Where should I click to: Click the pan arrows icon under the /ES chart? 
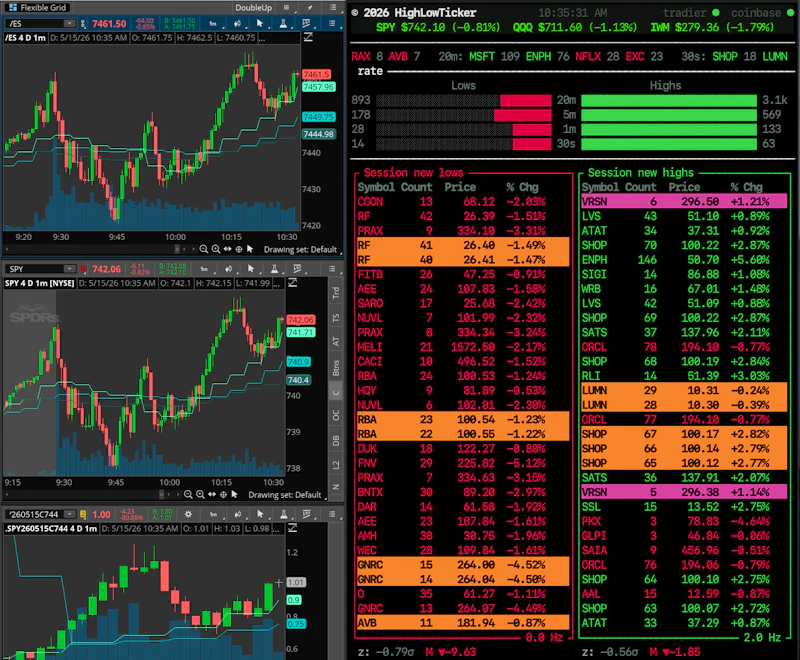click(x=227, y=249)
